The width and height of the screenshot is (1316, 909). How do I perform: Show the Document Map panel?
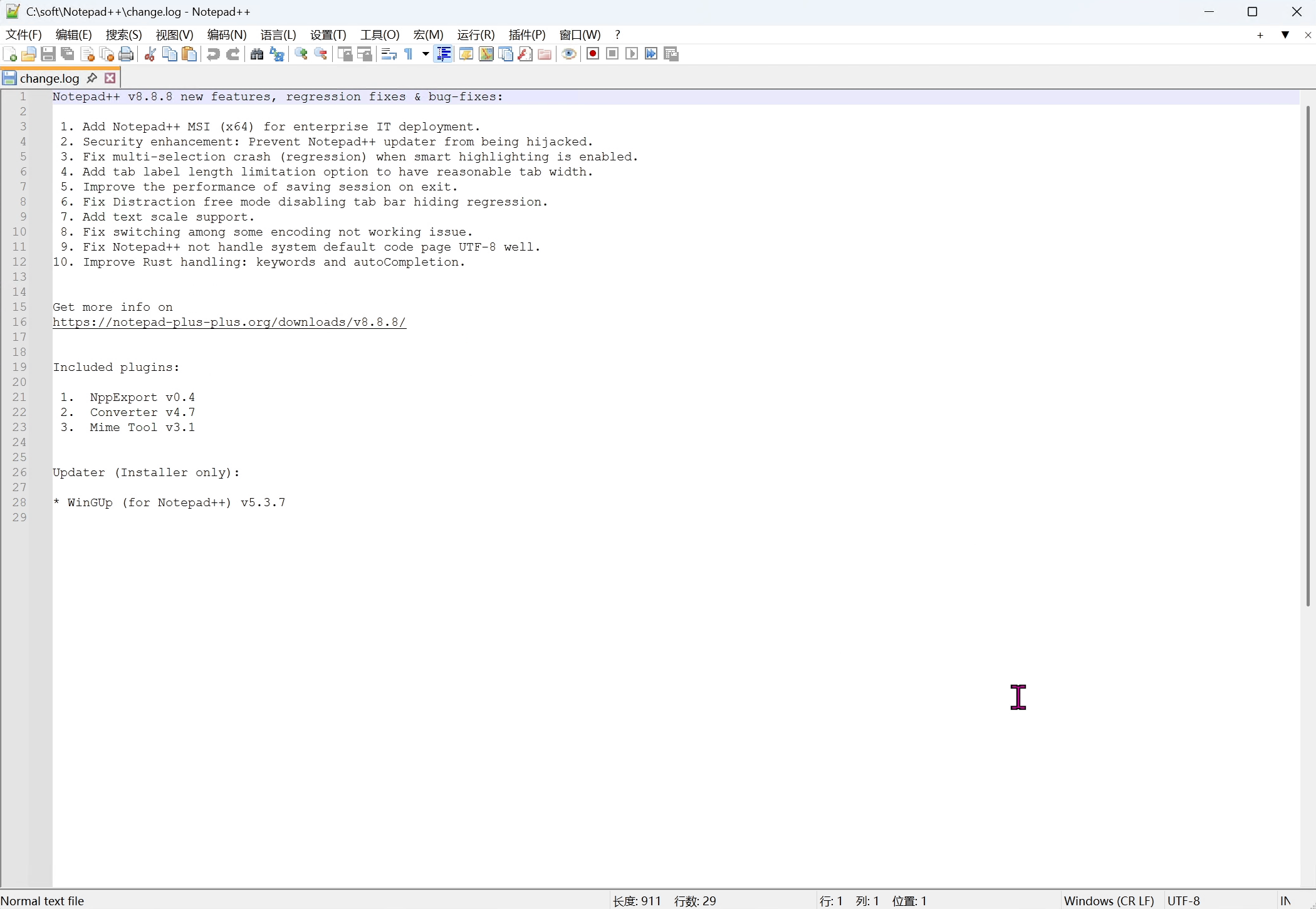coord(486,55)
